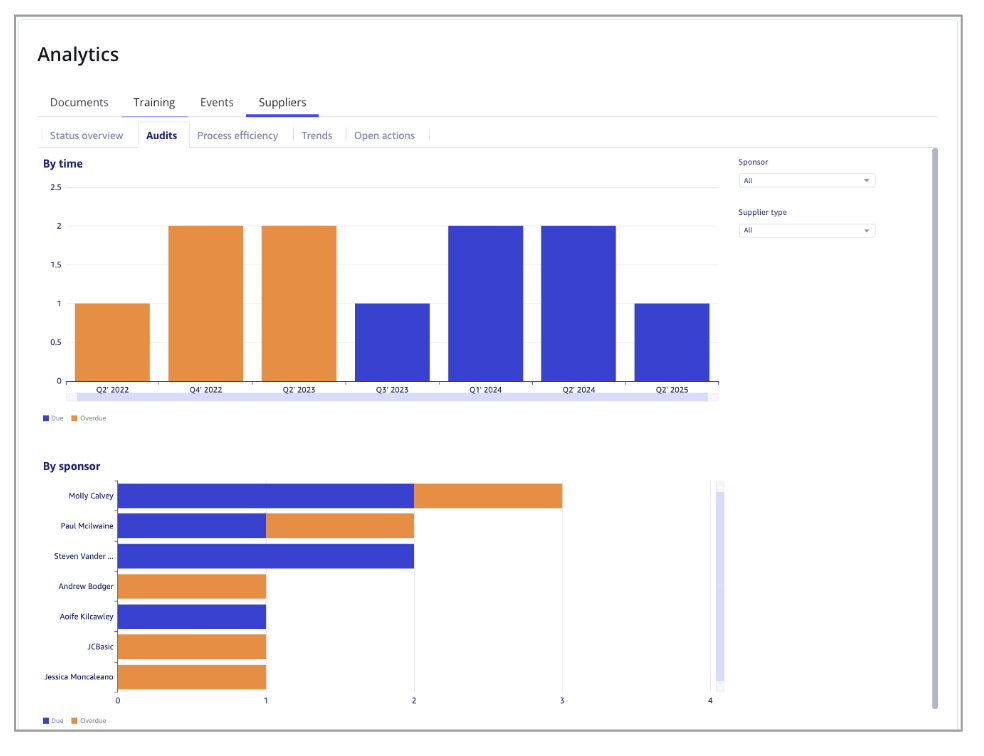
Task: Select the Suppliers tab
Action: pos(282,103)
